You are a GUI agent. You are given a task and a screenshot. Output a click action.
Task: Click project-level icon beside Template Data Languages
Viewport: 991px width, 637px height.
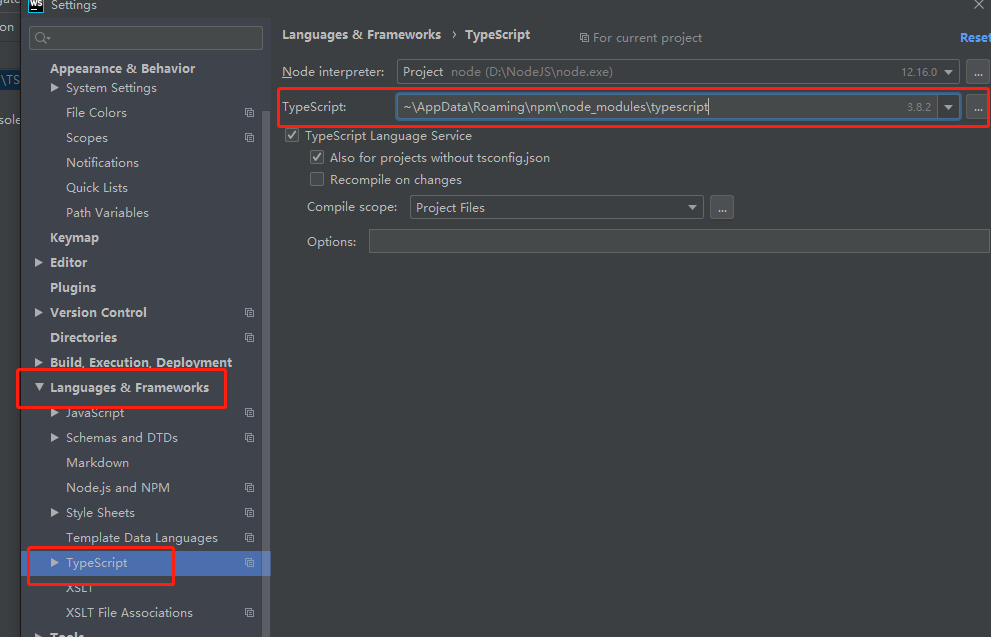click(x=250, y=538)
